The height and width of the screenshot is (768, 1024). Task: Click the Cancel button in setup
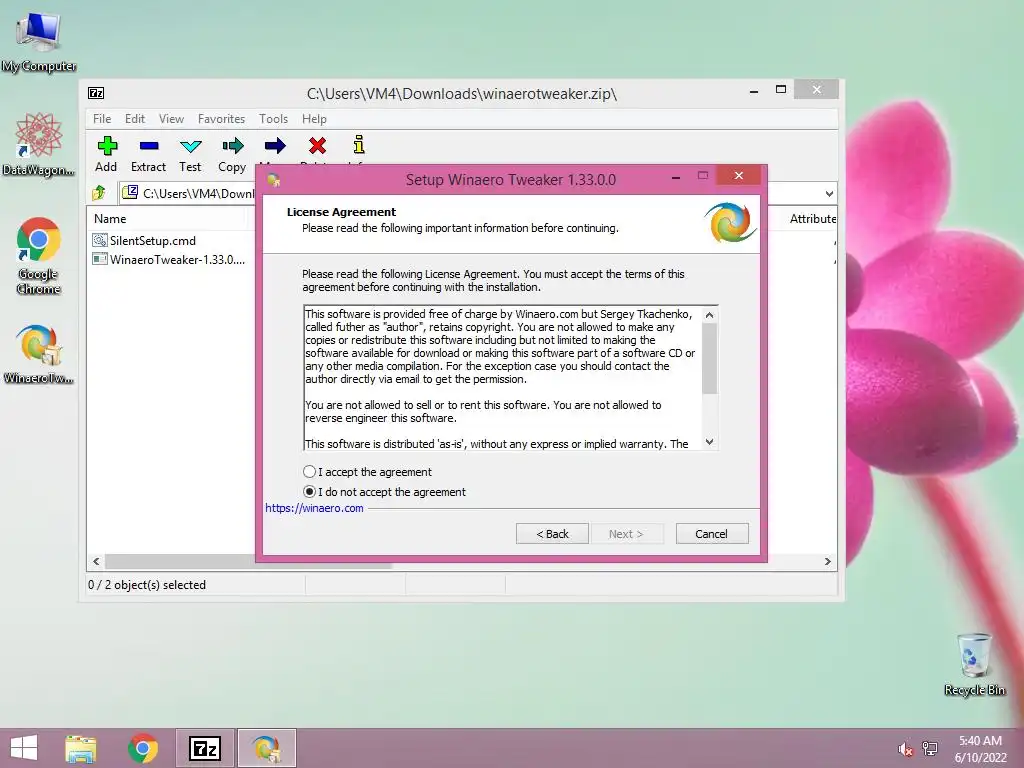tap(712, 534)
